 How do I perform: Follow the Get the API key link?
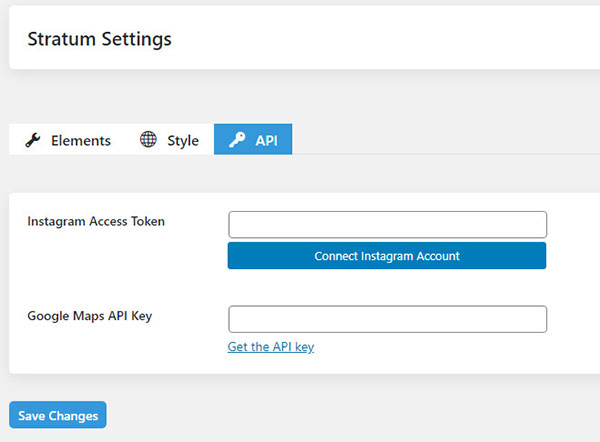point(271,347)
